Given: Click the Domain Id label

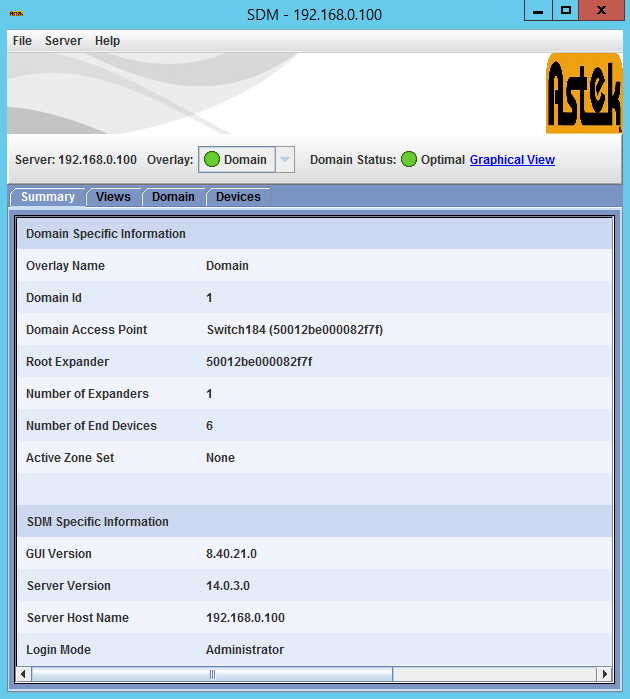Looking at the screenshot, I should 54,298.
